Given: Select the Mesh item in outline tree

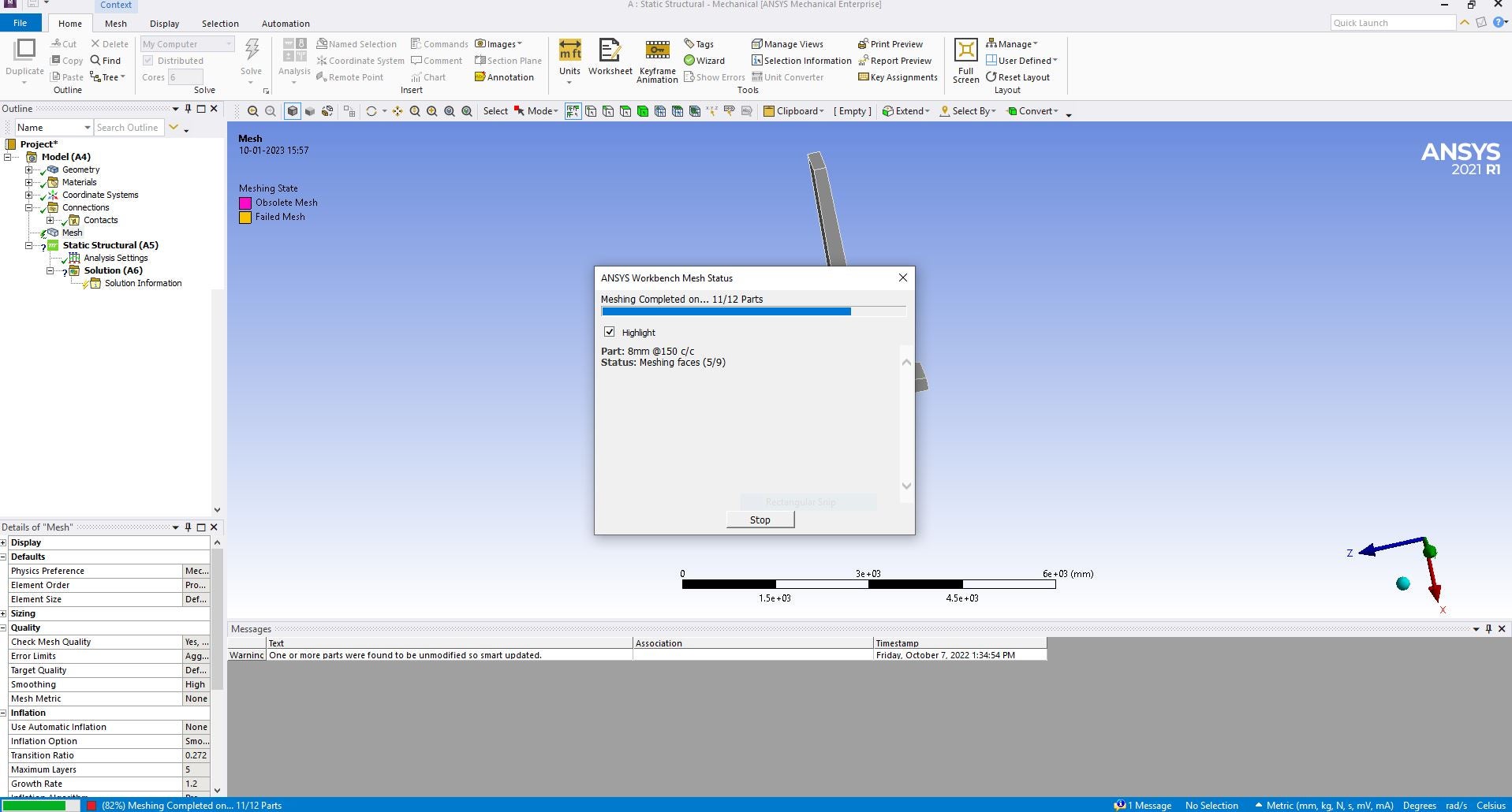Looking at the screenshot, I should click(x=72, y=233).
